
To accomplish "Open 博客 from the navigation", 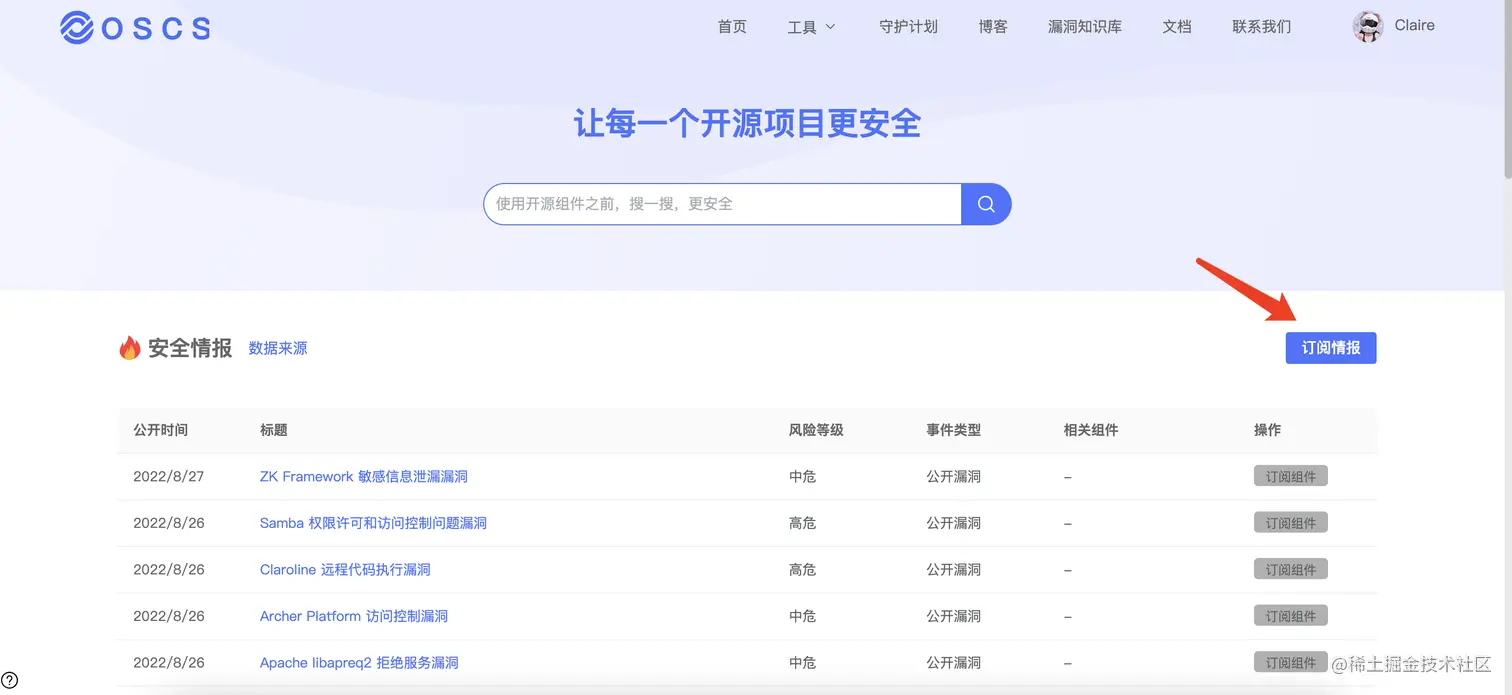I will click(993, 27).
